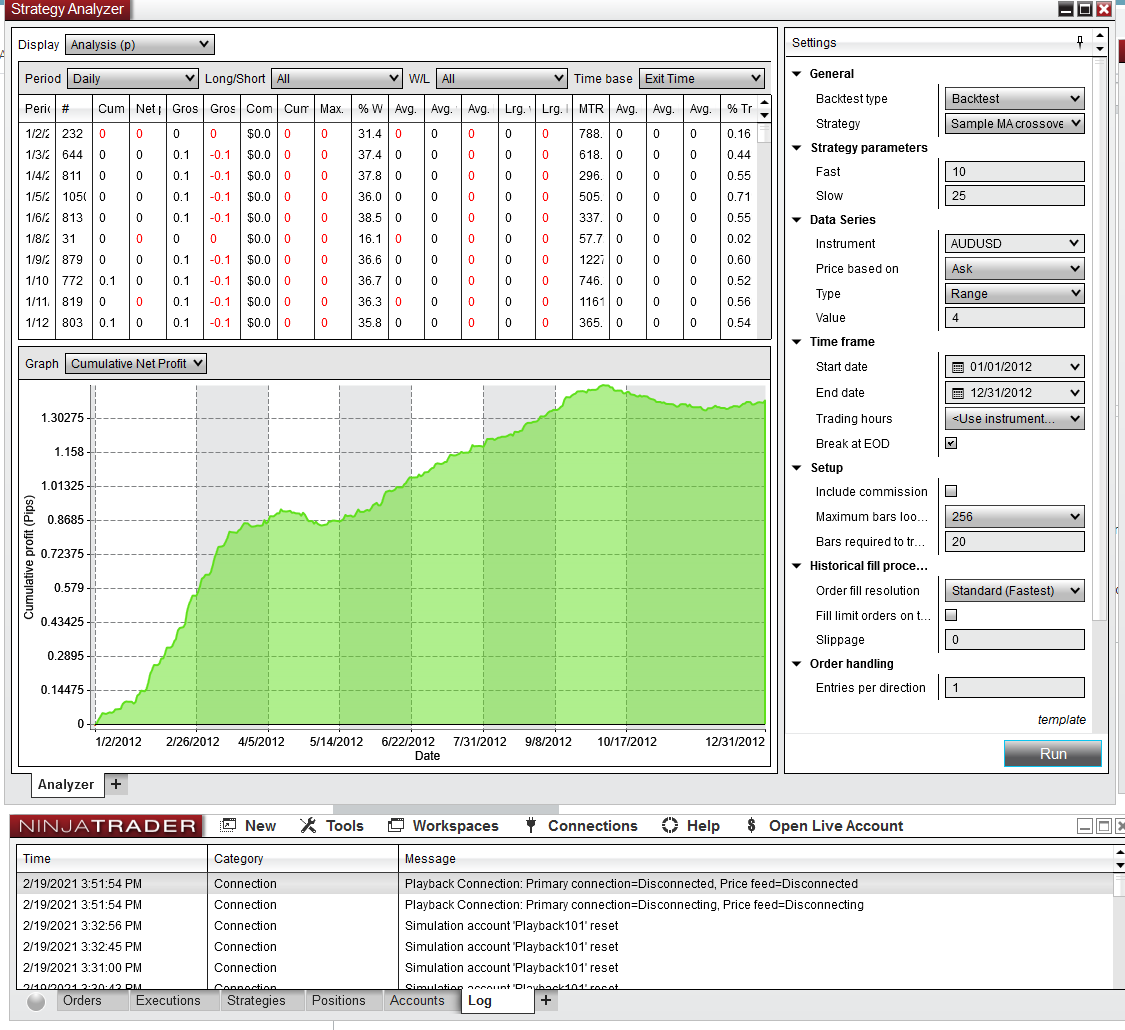Check Fill limit orders on touch

950,615
